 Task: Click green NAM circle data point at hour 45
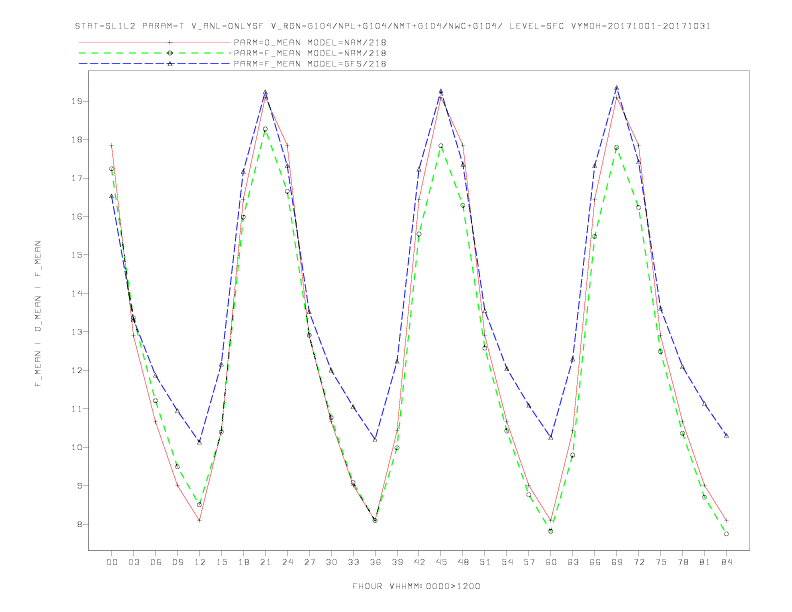coord(441,146)
